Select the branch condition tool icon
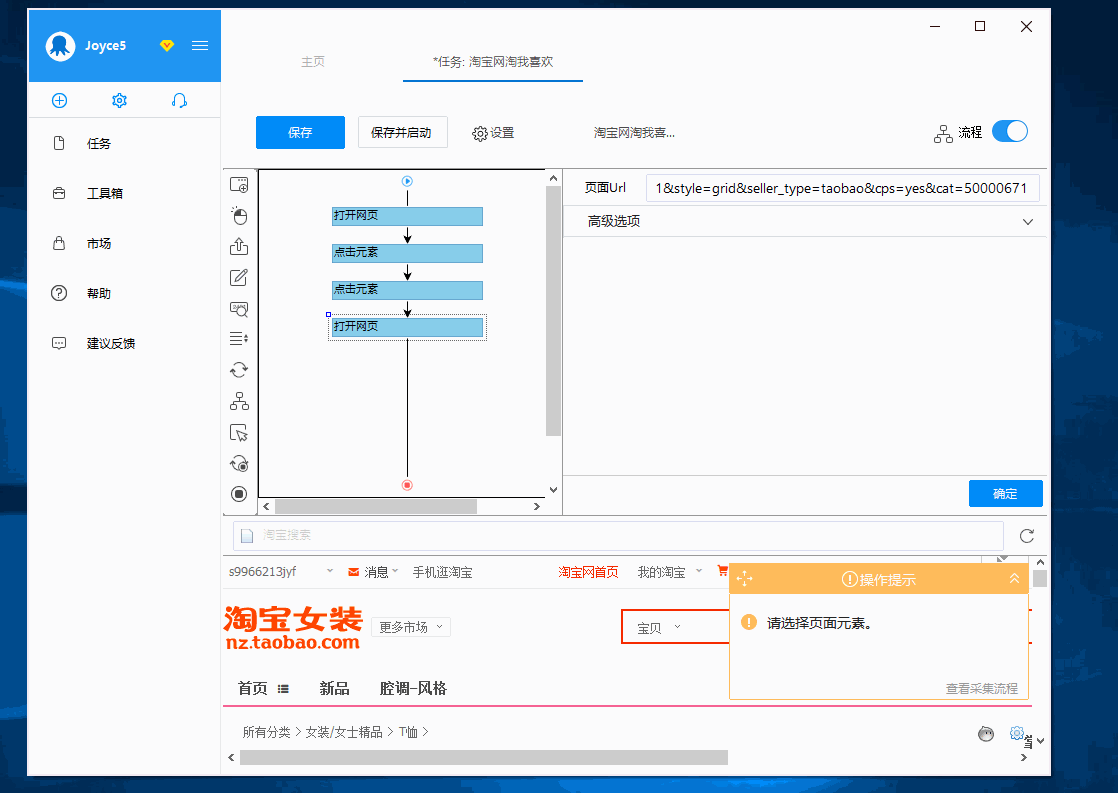Screen dimensions: 1118x793 (x=239, y=401)
